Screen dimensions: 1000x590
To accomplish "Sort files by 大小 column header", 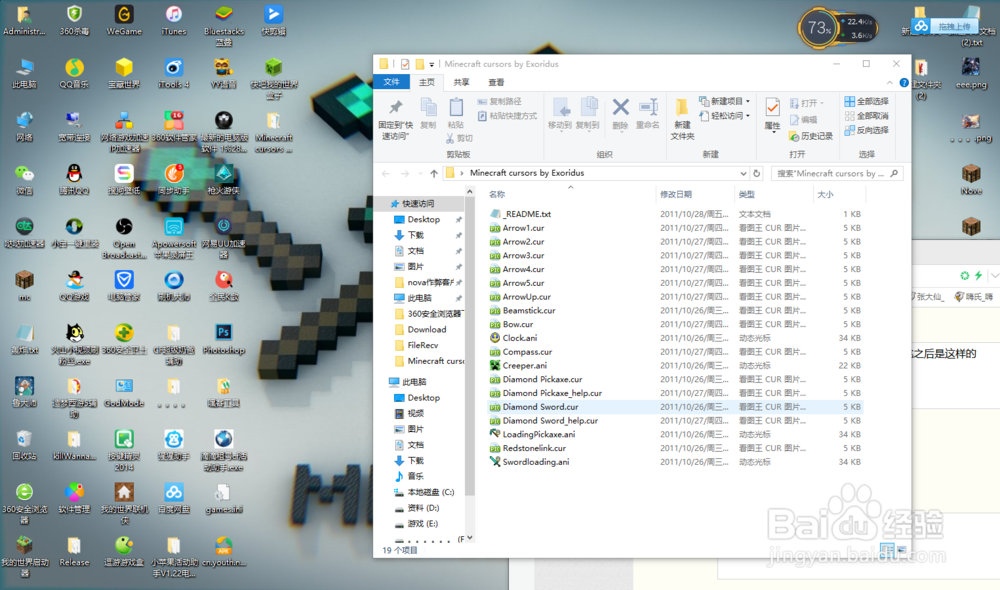I will coord(825,195).
